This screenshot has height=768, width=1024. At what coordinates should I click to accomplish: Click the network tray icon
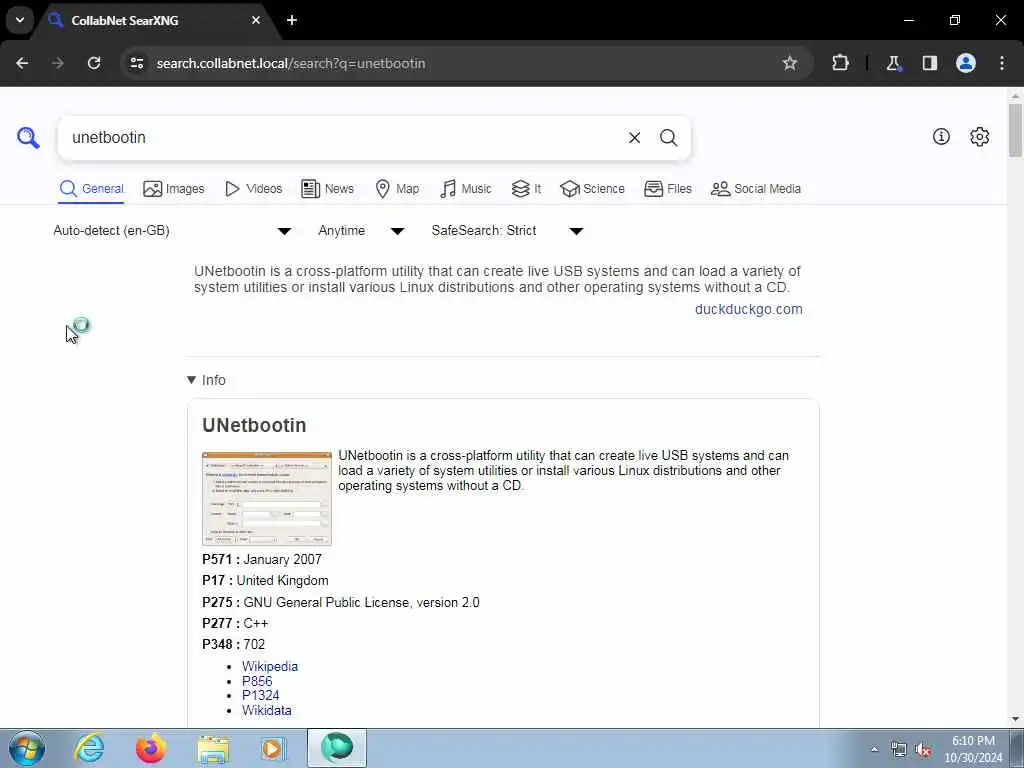pyautogui.click(x=899, y=750)
